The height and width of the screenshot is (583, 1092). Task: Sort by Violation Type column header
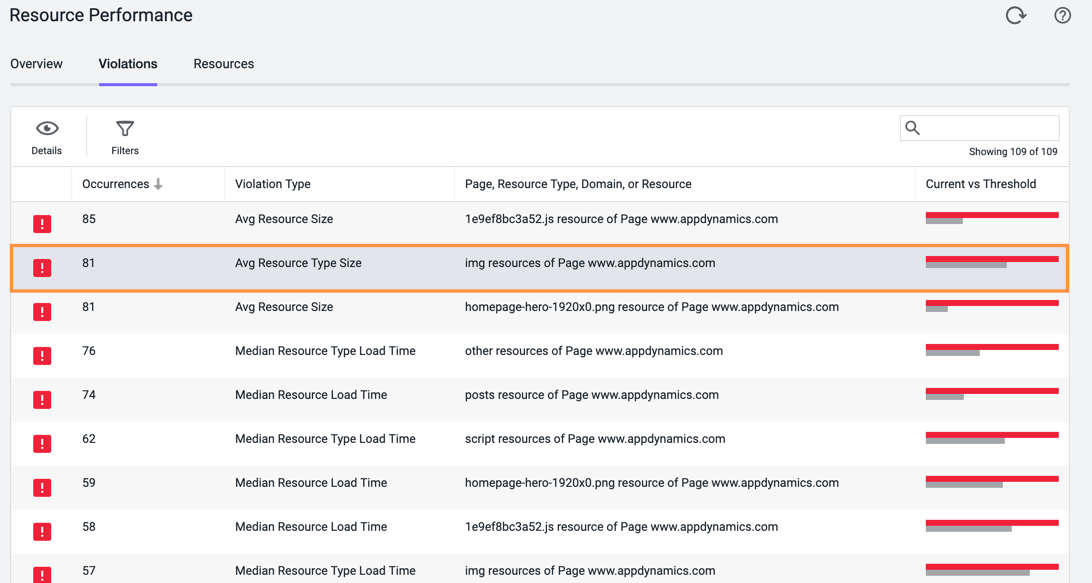(x=273, y=184)
